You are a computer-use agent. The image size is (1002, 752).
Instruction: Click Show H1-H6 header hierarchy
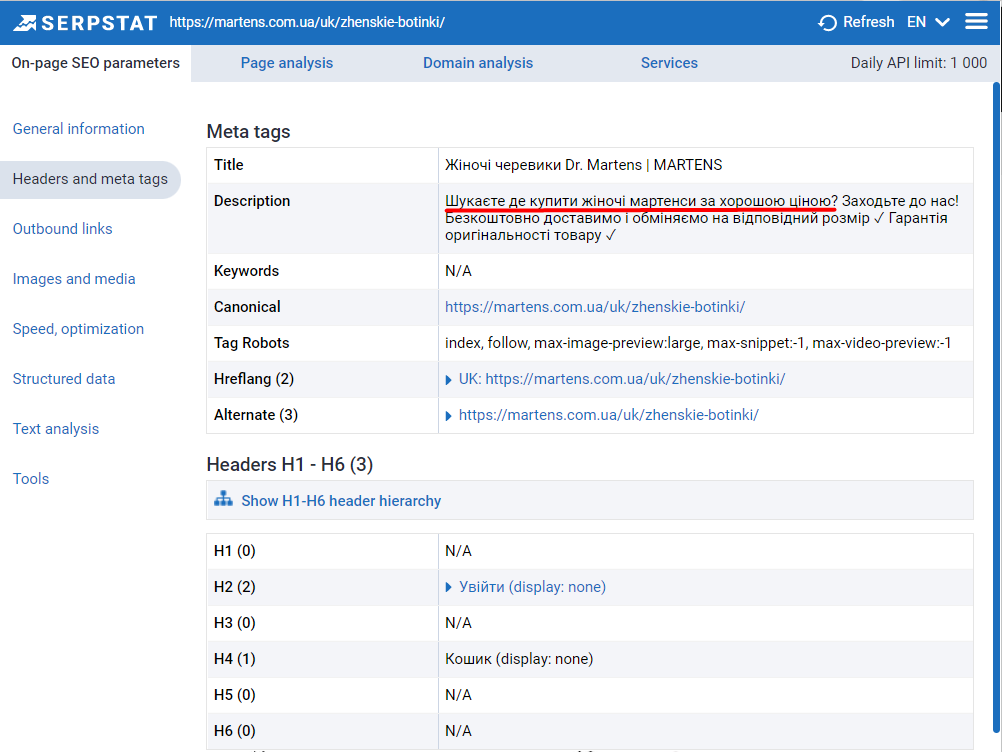pos(341,501)
